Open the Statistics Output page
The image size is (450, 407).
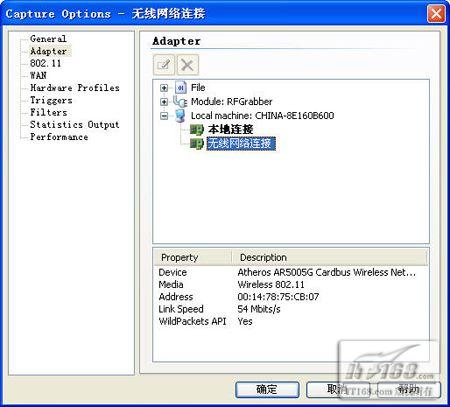point(75,125)
